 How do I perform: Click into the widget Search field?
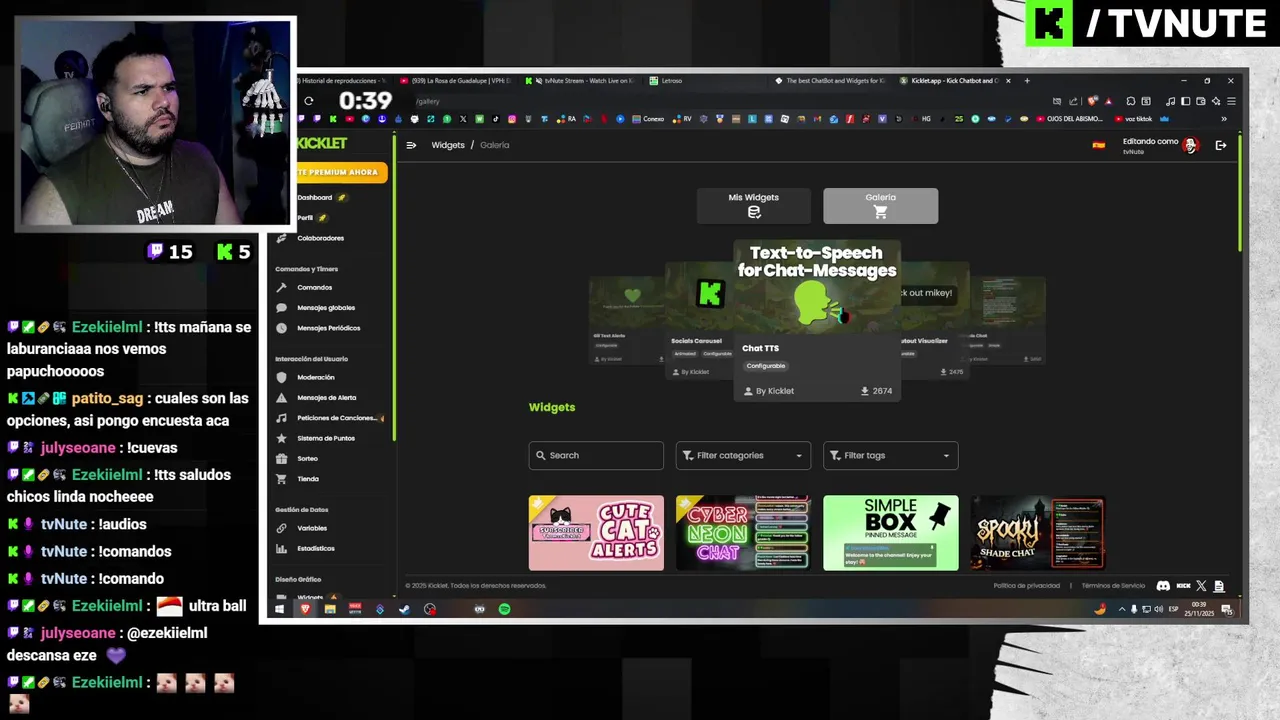596,455
